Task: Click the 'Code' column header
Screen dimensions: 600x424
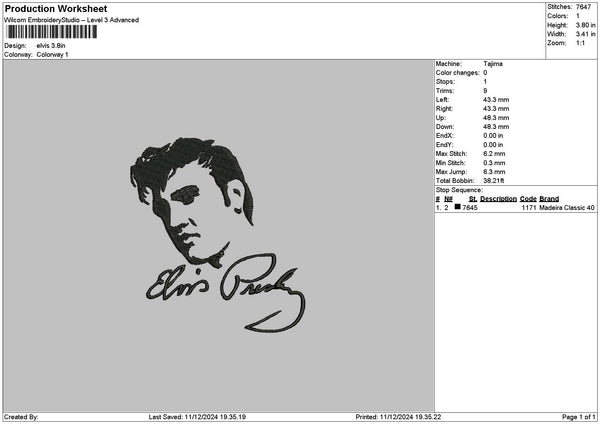Action: [x=528, y=199]
